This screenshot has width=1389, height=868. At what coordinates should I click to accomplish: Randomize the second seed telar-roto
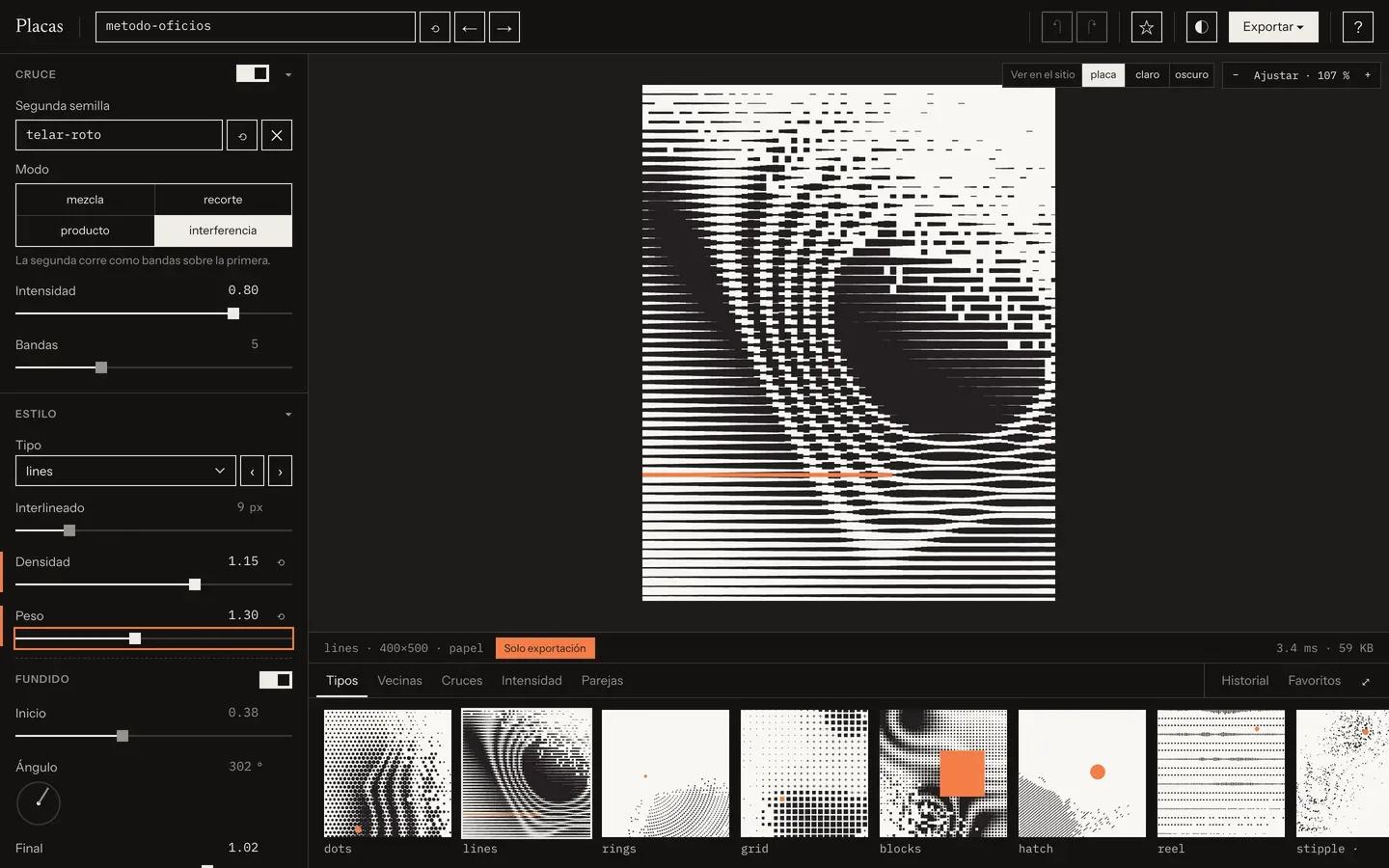point(242,135)
